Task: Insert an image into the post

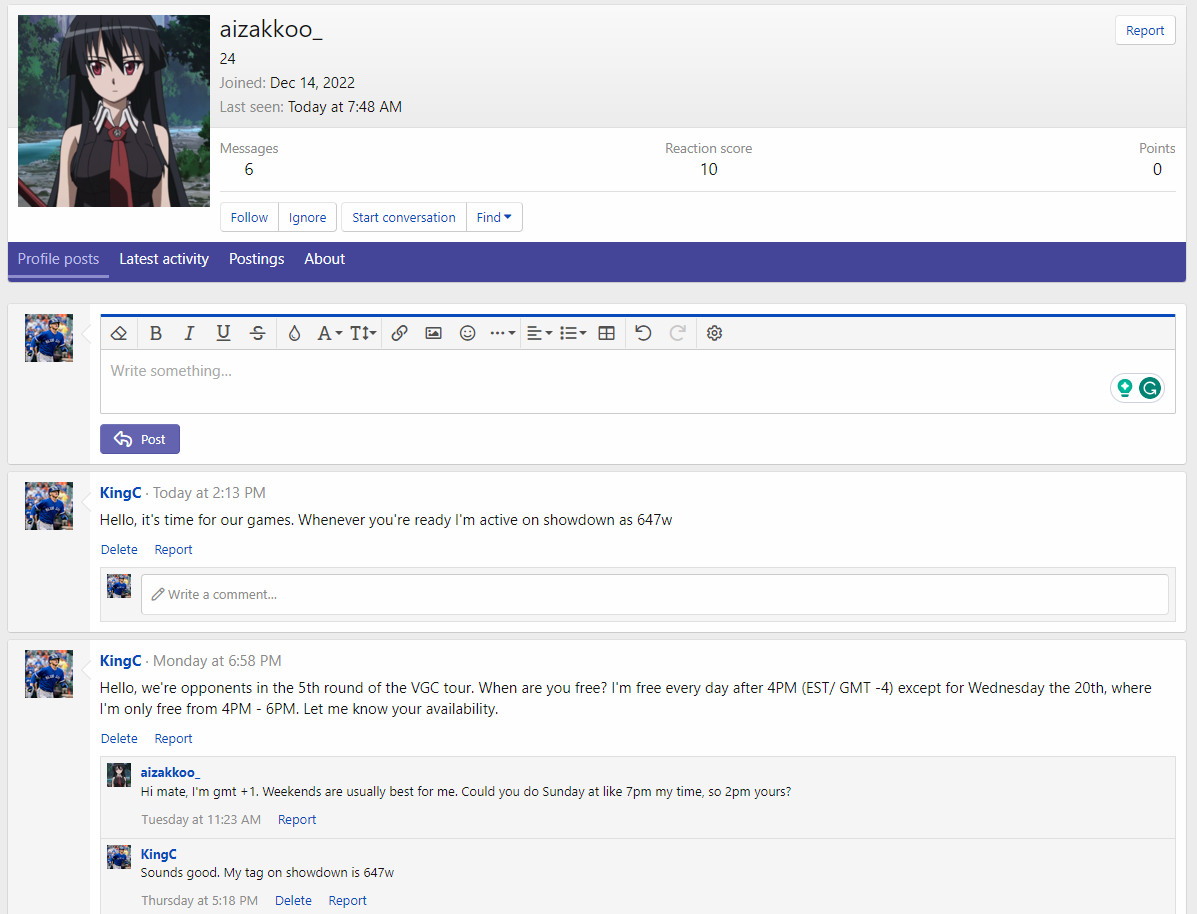Action: tap(433, 333)
